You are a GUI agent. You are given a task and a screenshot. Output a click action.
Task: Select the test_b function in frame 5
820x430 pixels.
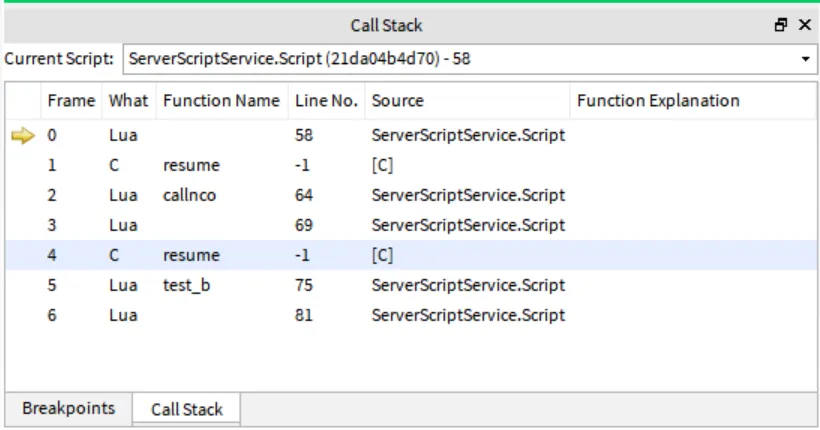point(187,286)
